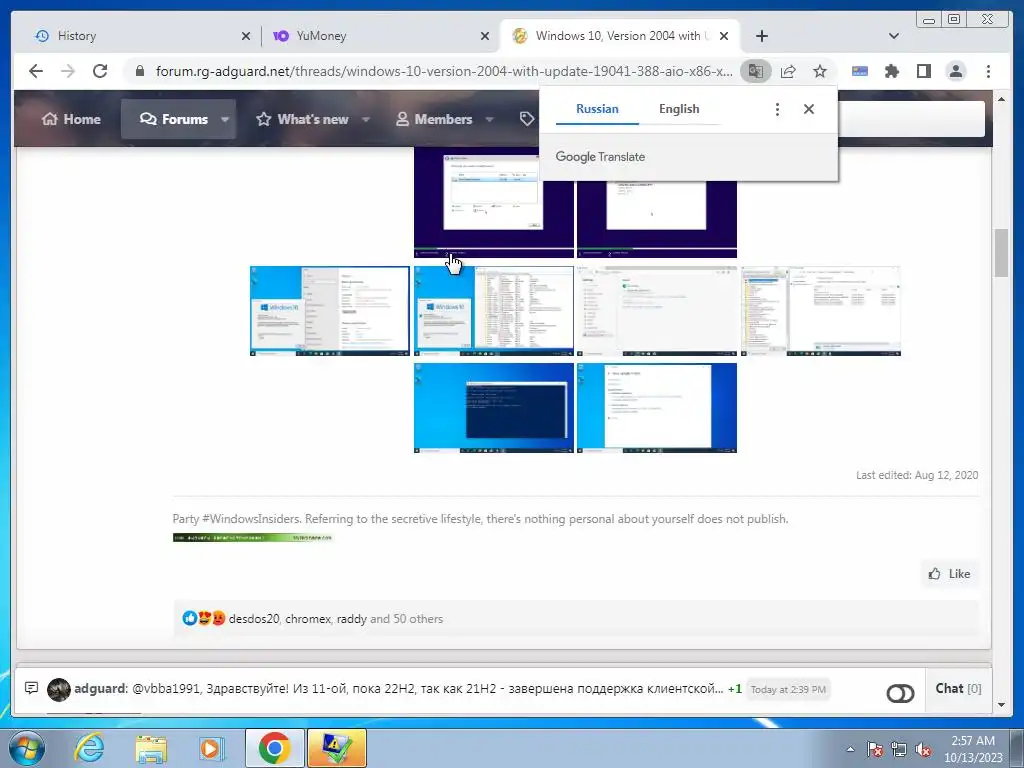Image resolution: width=1024 pixels, height=768 pixels.
Task: Click the share page icon
Action: (x=788, y=71)
